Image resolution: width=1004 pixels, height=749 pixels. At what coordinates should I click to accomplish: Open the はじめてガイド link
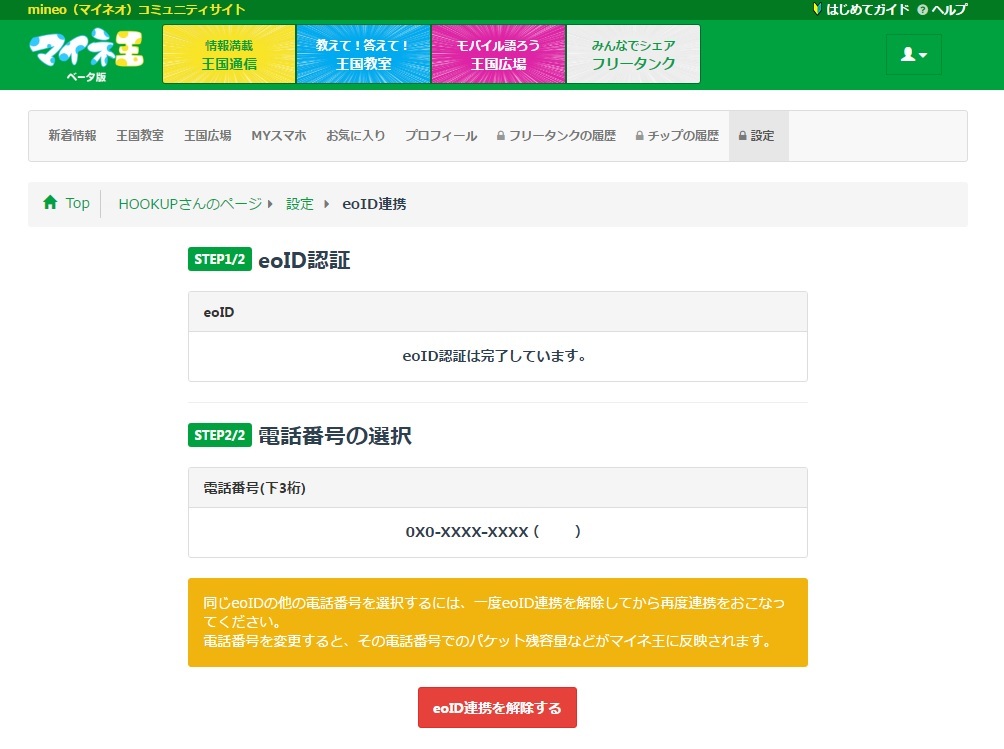pyautogui.click(x=860, y=9)
